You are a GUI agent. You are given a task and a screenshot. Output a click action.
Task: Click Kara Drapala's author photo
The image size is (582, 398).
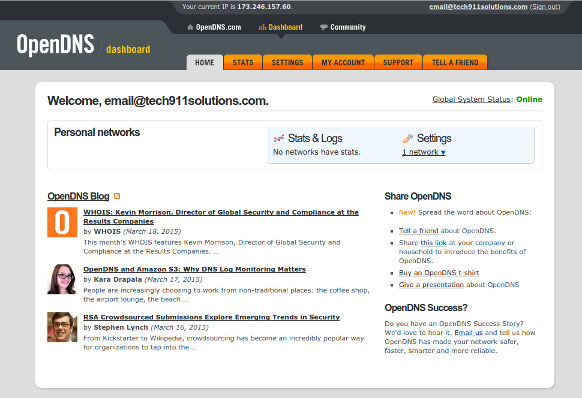(x=62, y=279)
